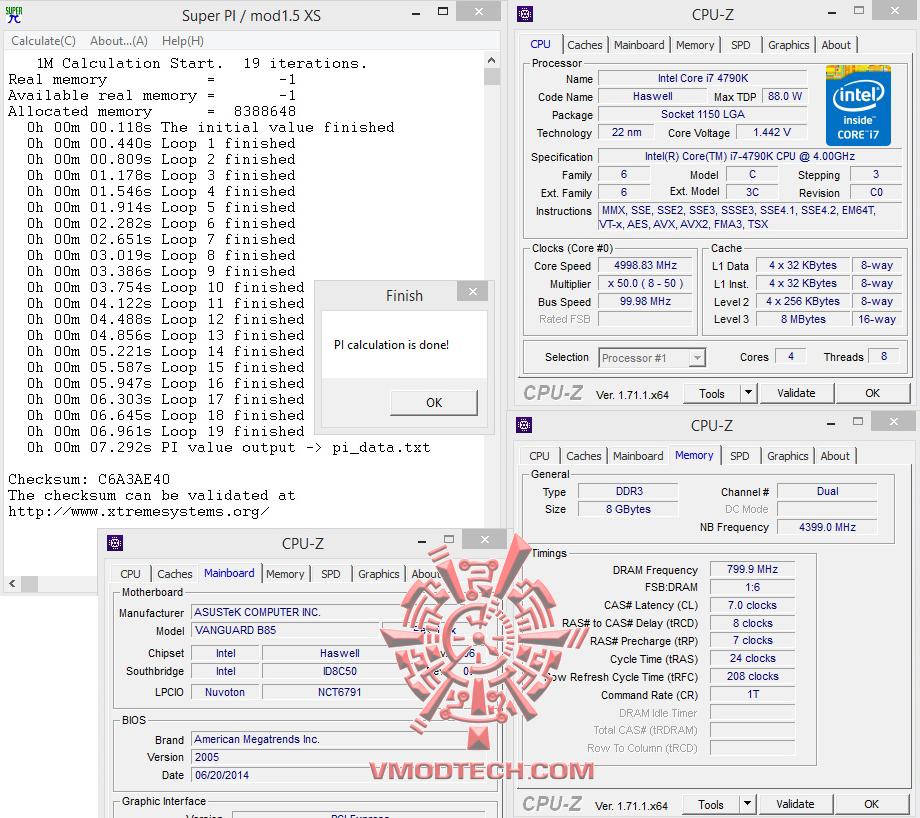Switch to the Graphics tab on top CPU-Z
The width and height of the screenshot is (920, 818).
tap(789, 44)
